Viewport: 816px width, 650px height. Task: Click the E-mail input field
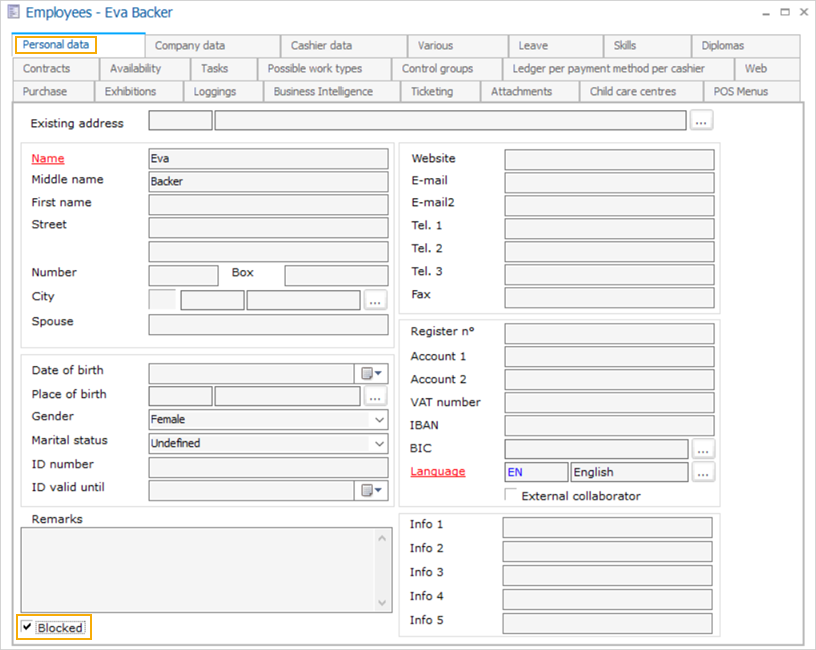[x=609, y=182]
